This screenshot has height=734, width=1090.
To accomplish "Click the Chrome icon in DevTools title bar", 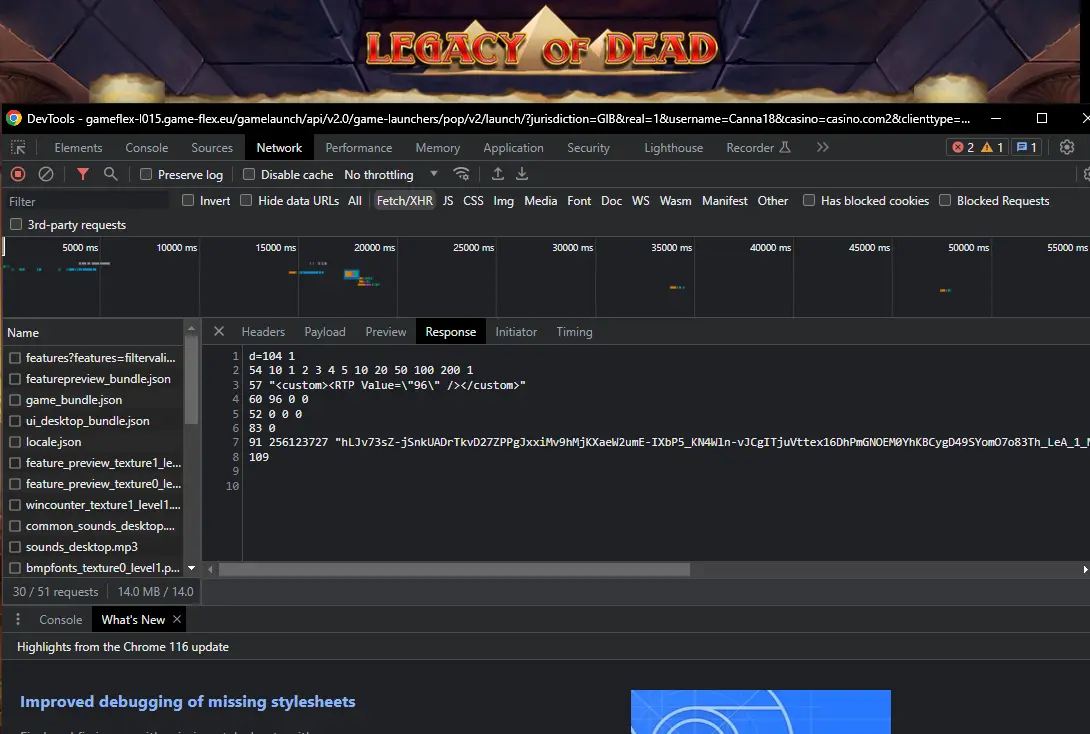I will pyautogui.click(x=13, y=118).
